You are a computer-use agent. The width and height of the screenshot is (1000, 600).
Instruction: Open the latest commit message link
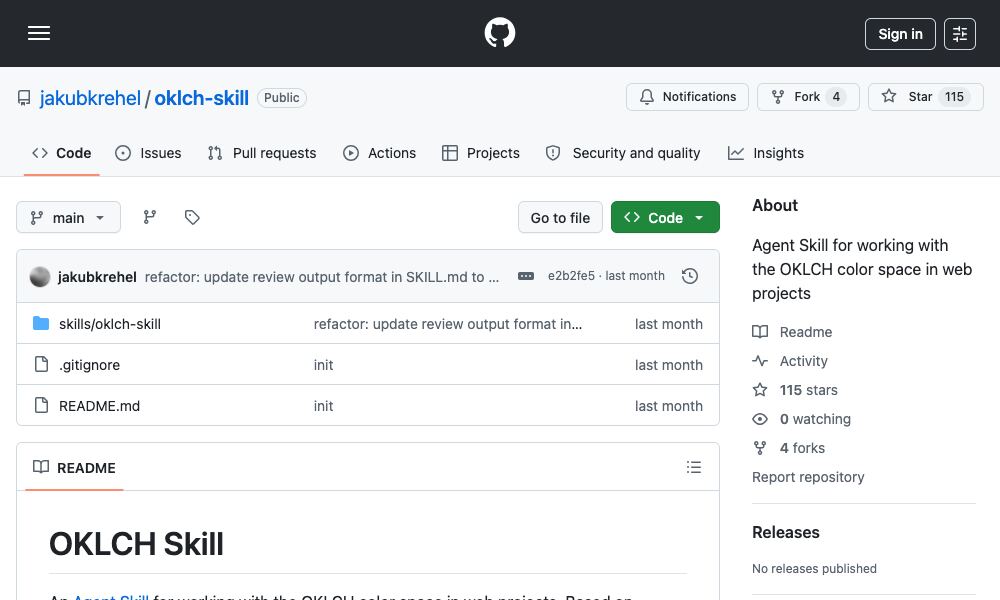pos(322,277)
